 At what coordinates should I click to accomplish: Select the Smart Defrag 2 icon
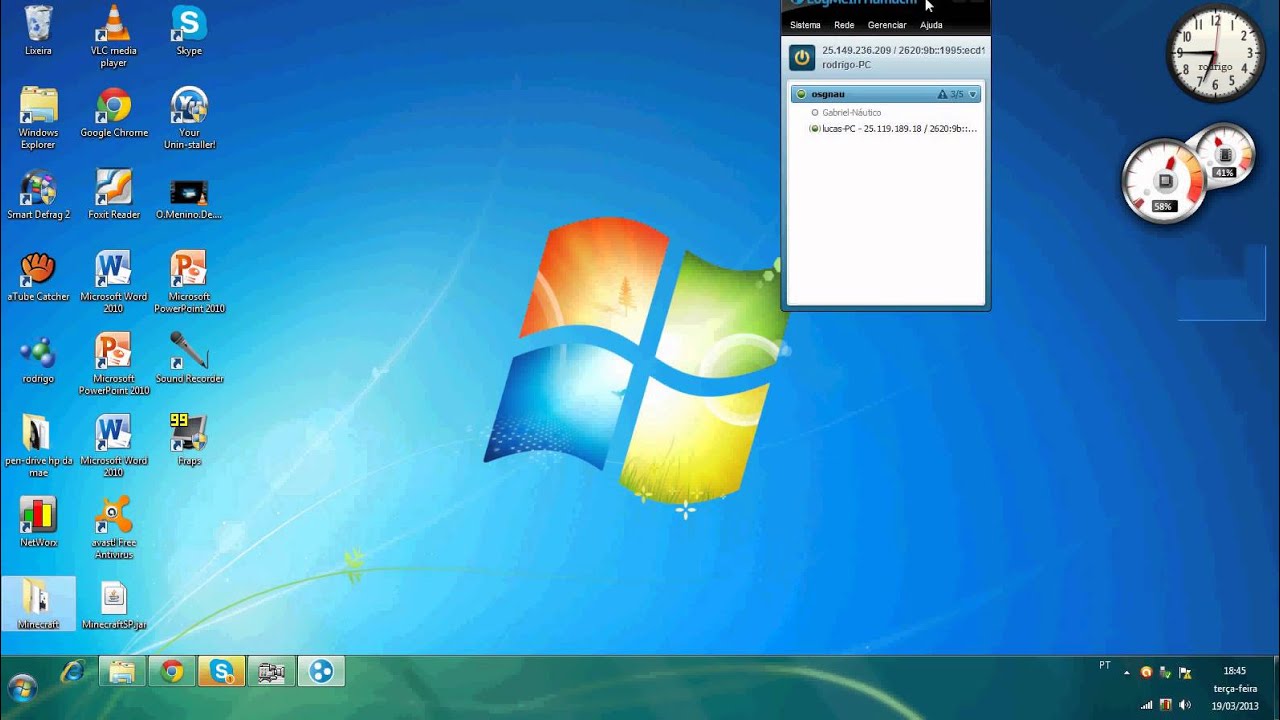pyautogui.click(x=38, y=194)
